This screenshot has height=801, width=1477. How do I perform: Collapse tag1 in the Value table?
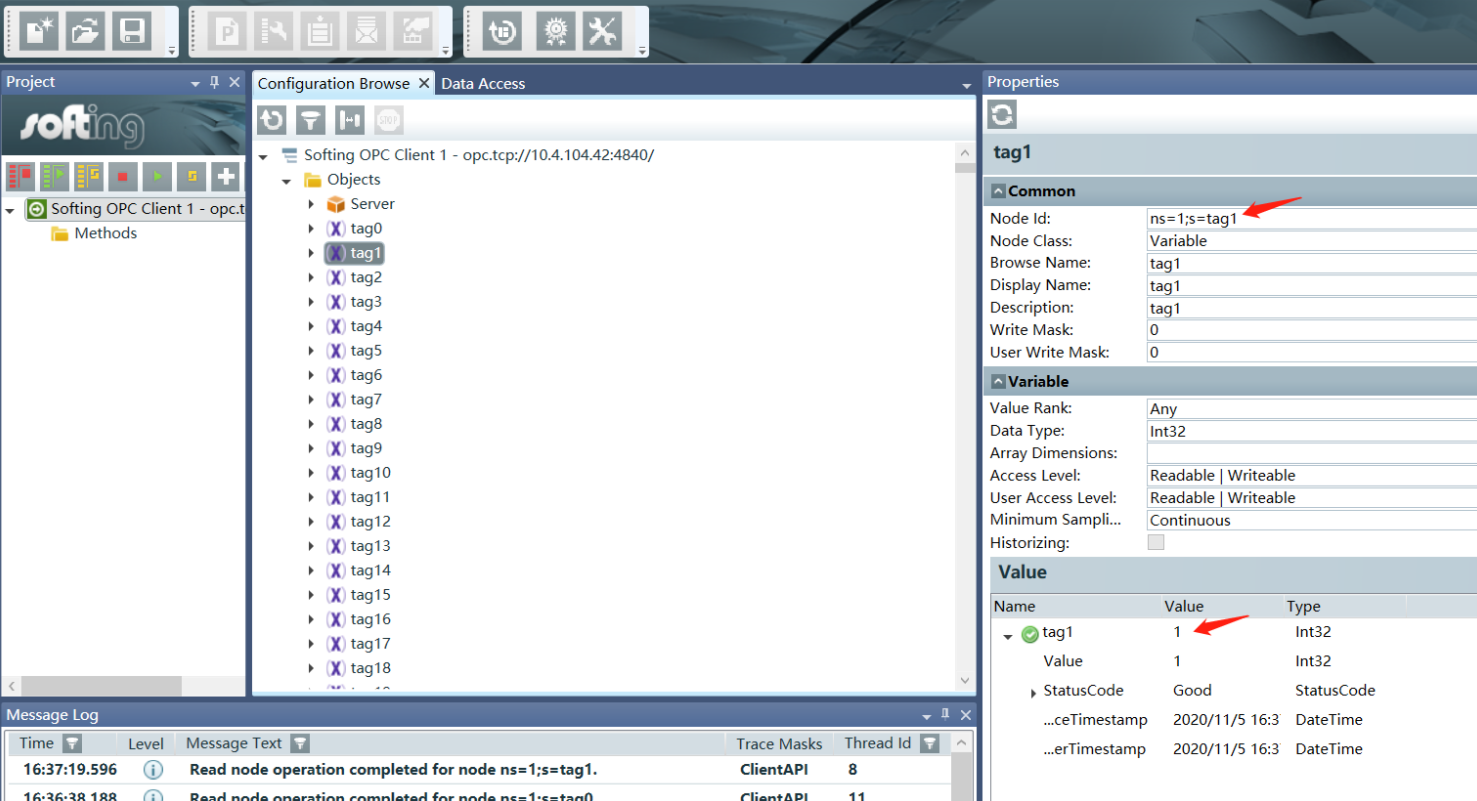(1008, 635)
